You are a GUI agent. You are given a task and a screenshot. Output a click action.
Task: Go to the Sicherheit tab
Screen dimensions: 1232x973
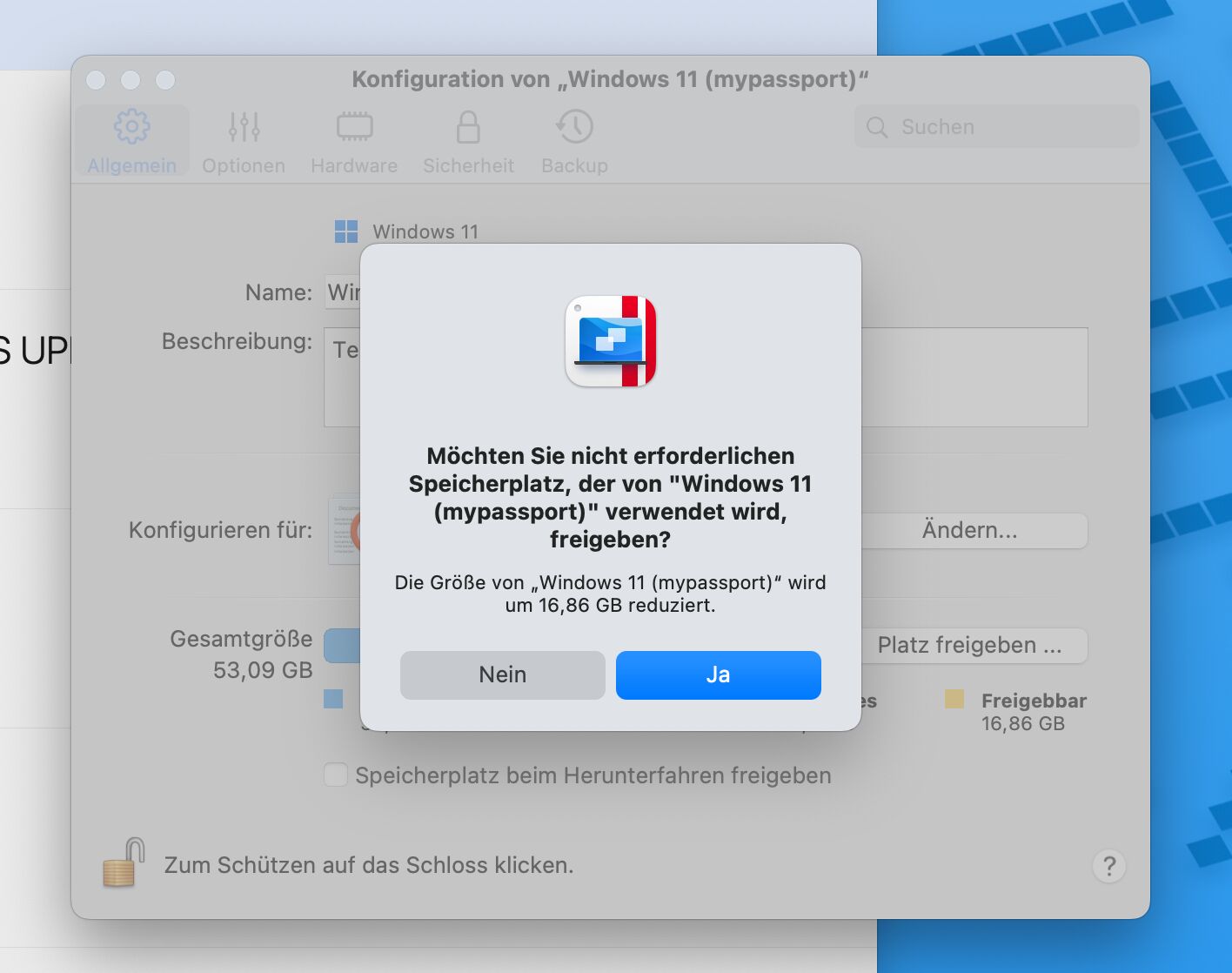468,141
